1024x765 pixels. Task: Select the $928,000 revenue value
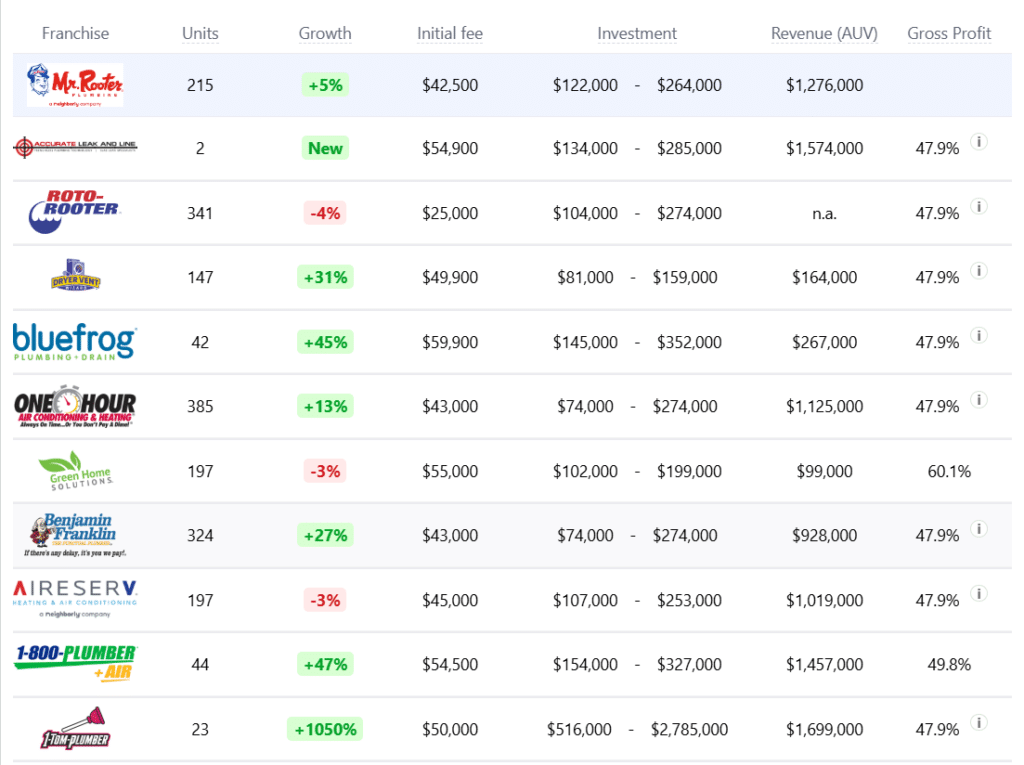[824, 535]
